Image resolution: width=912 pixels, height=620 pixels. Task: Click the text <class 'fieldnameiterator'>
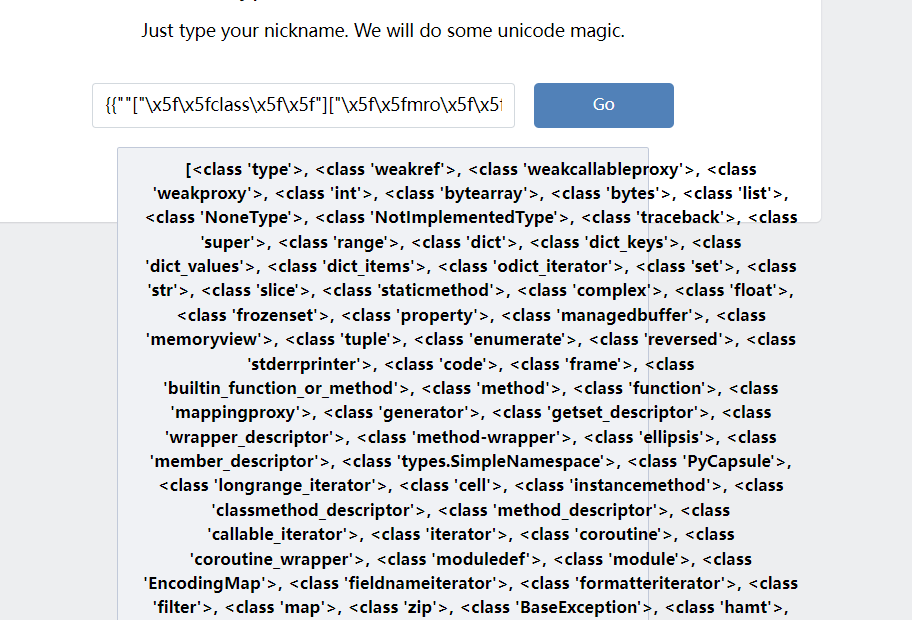coord(398,583)
